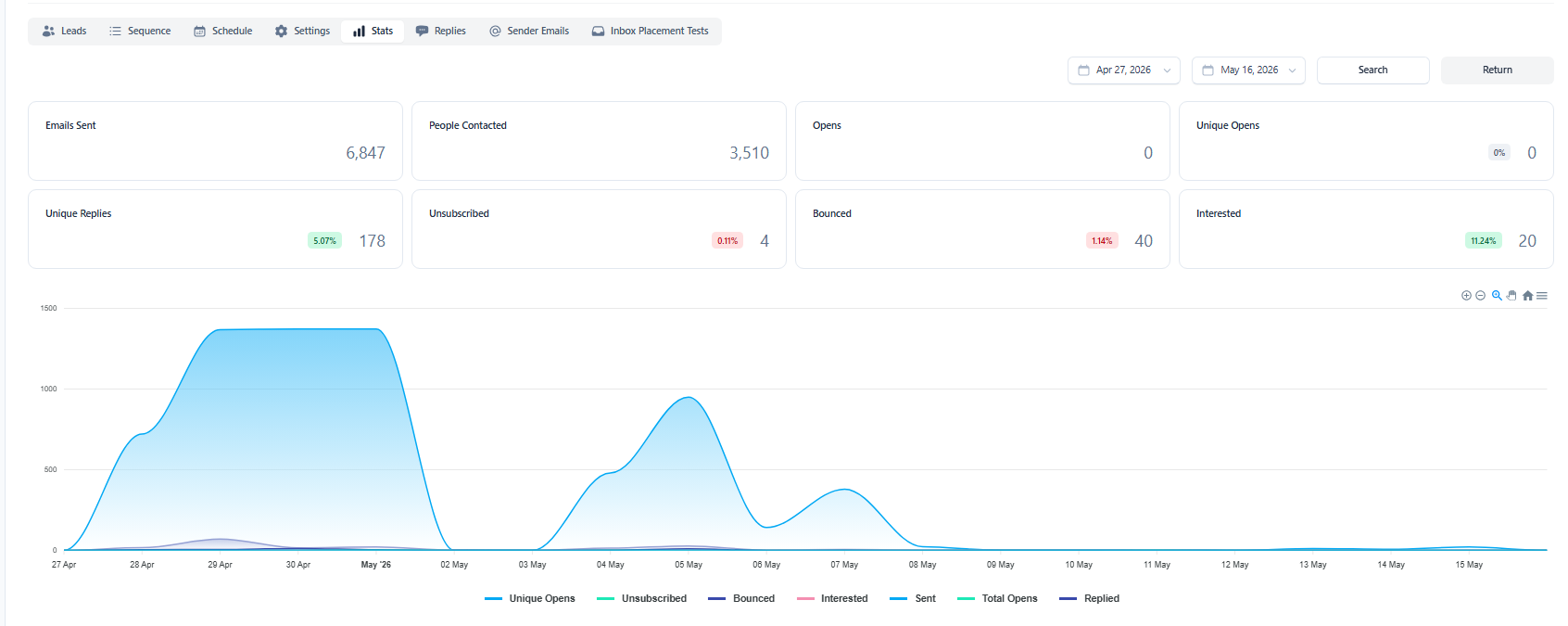
Task: Open the Apr 27, 2026 start date dropdown
Action: [1124, 70]
